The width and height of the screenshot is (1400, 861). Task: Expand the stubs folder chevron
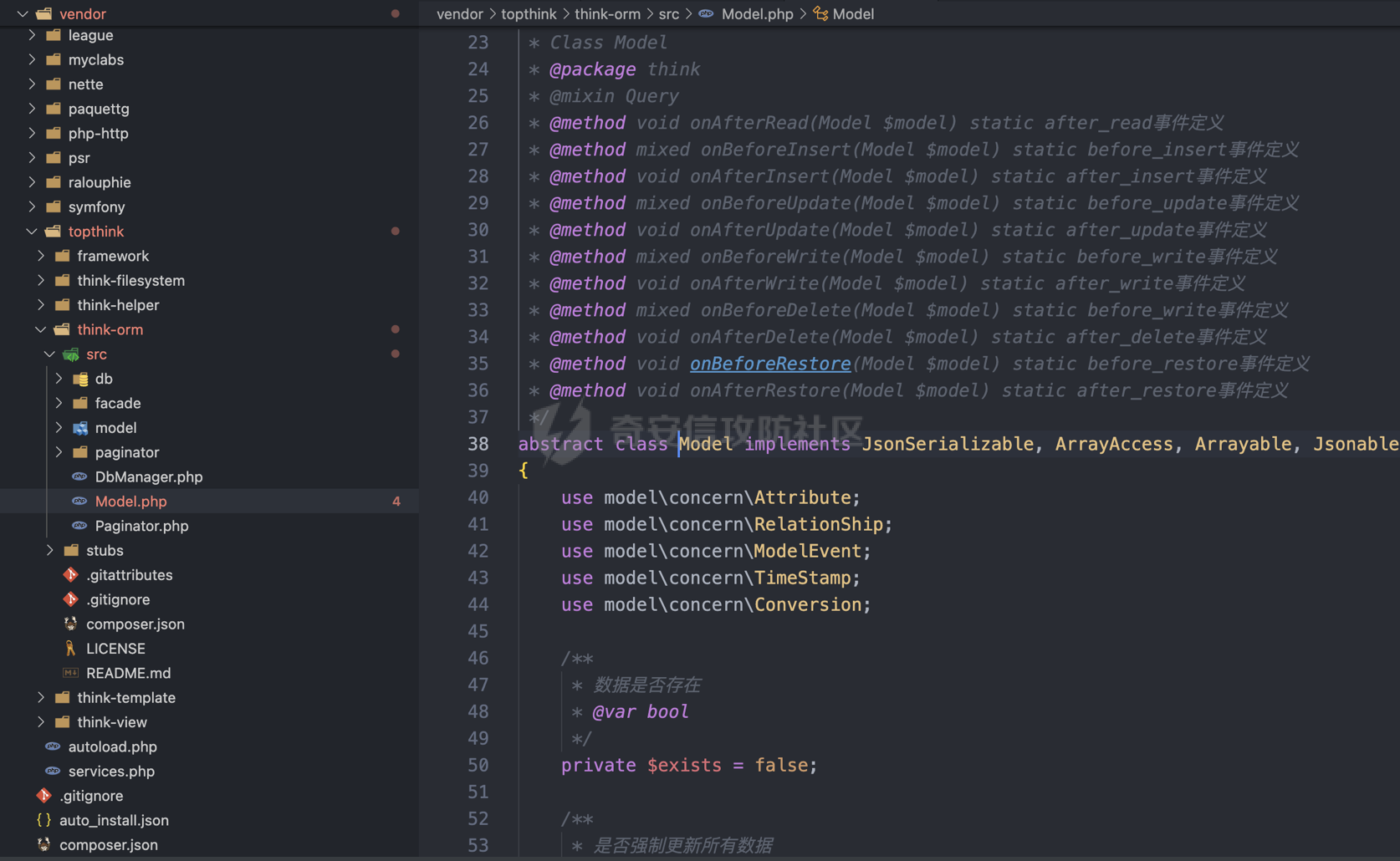pyautogui.click(x=49, y=550)
